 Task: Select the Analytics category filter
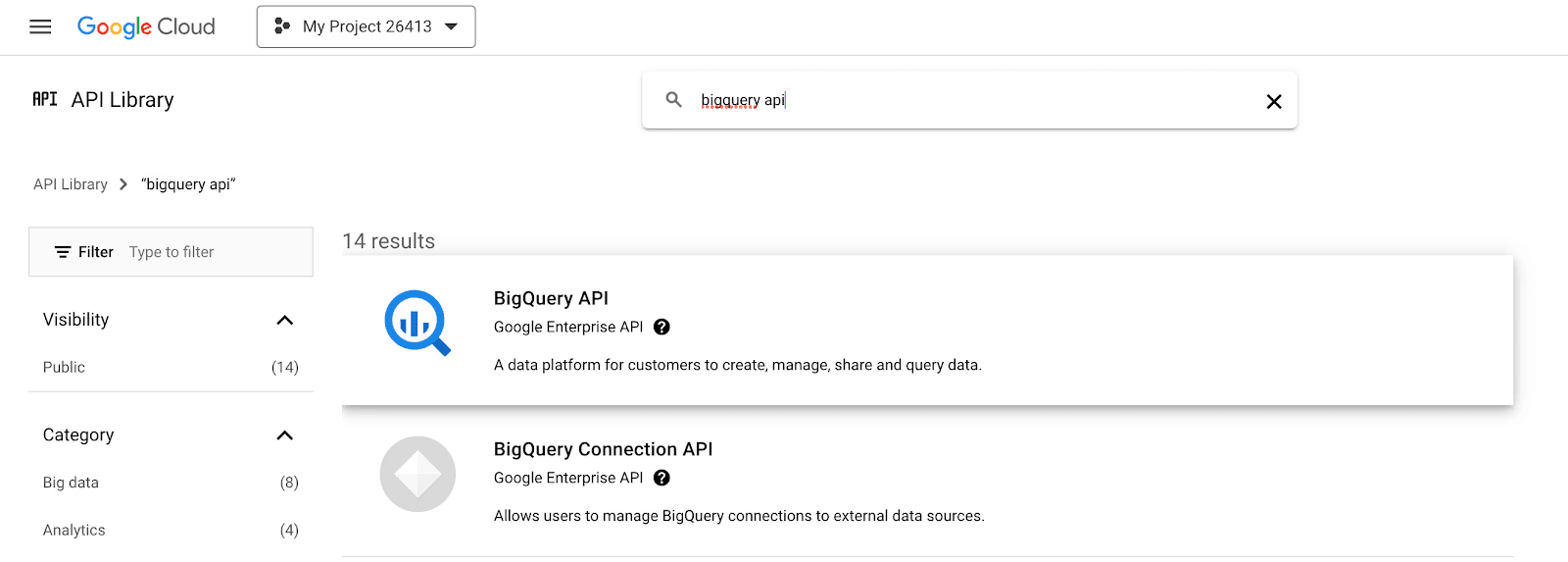pos(73,530)
